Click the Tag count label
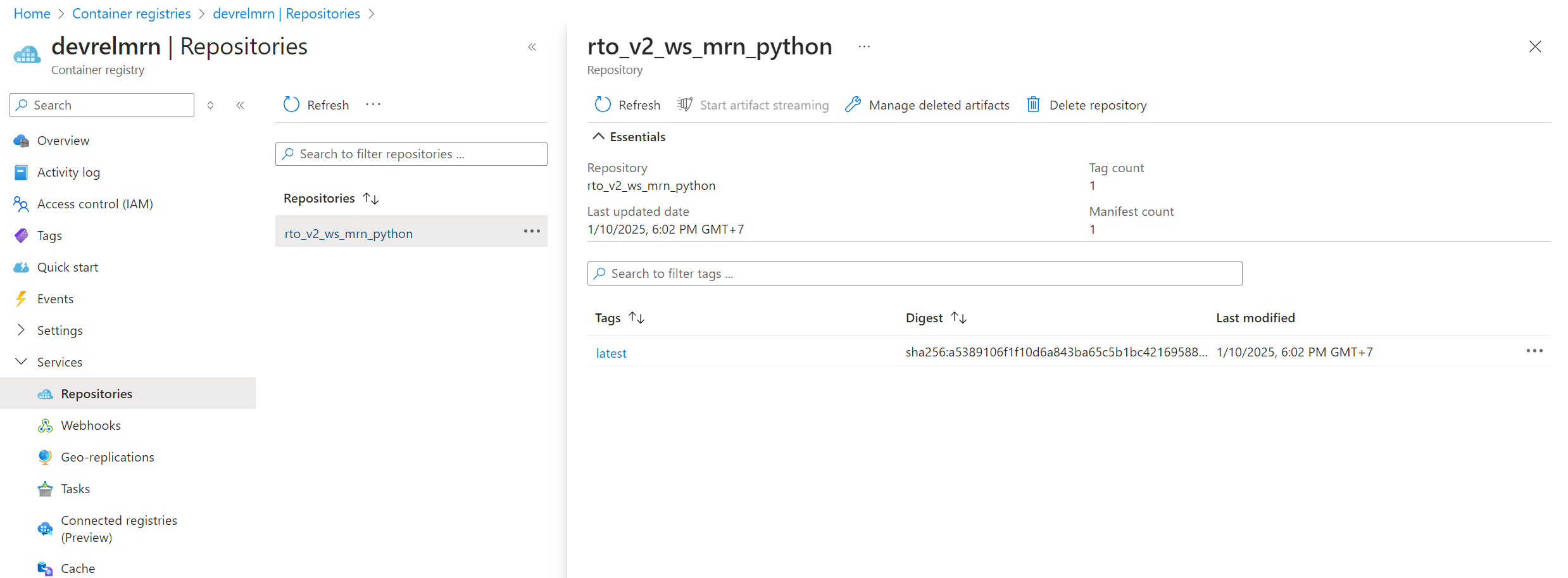The width and height of the screenshot is (1568, 578). click(x=1117, y=168)
